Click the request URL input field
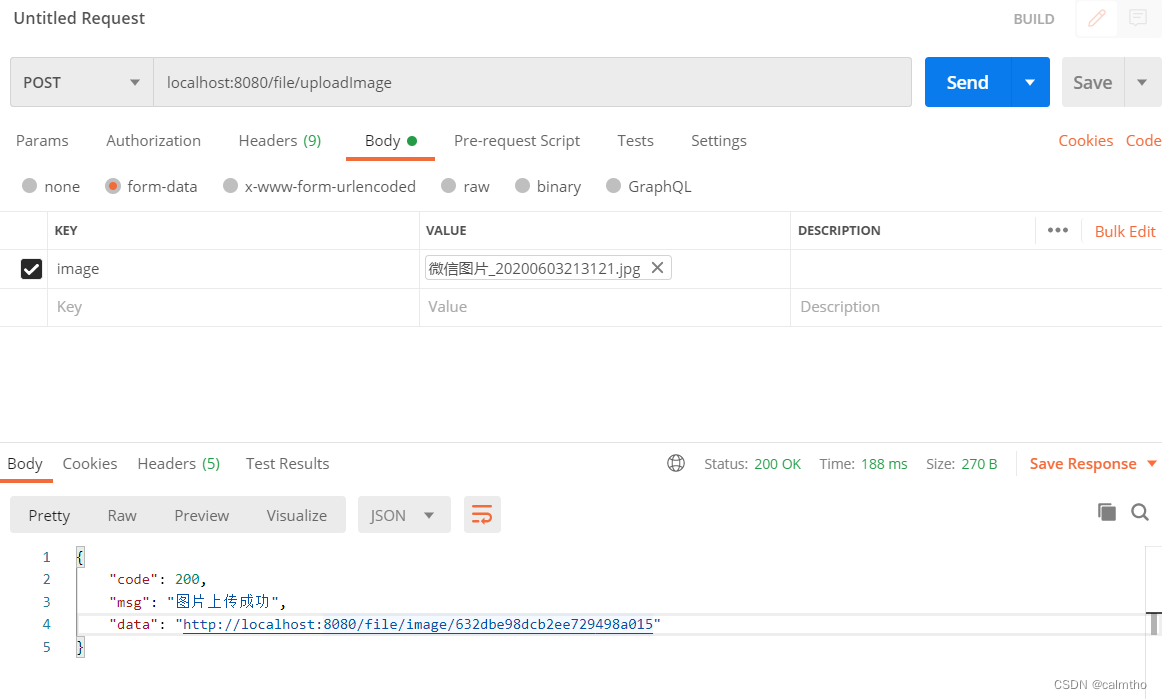The width and height of the screenshot is (1162, 699). (532, 82)
